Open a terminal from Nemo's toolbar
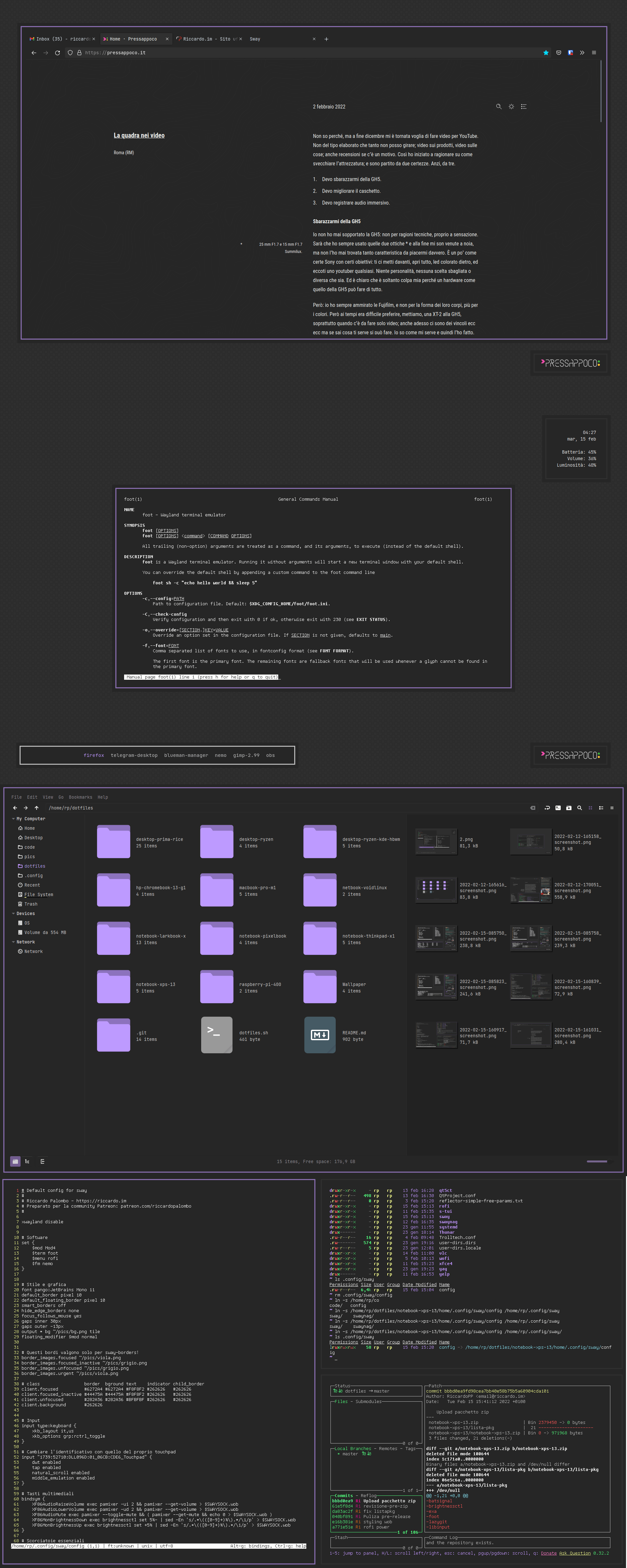 click(558, 808)
